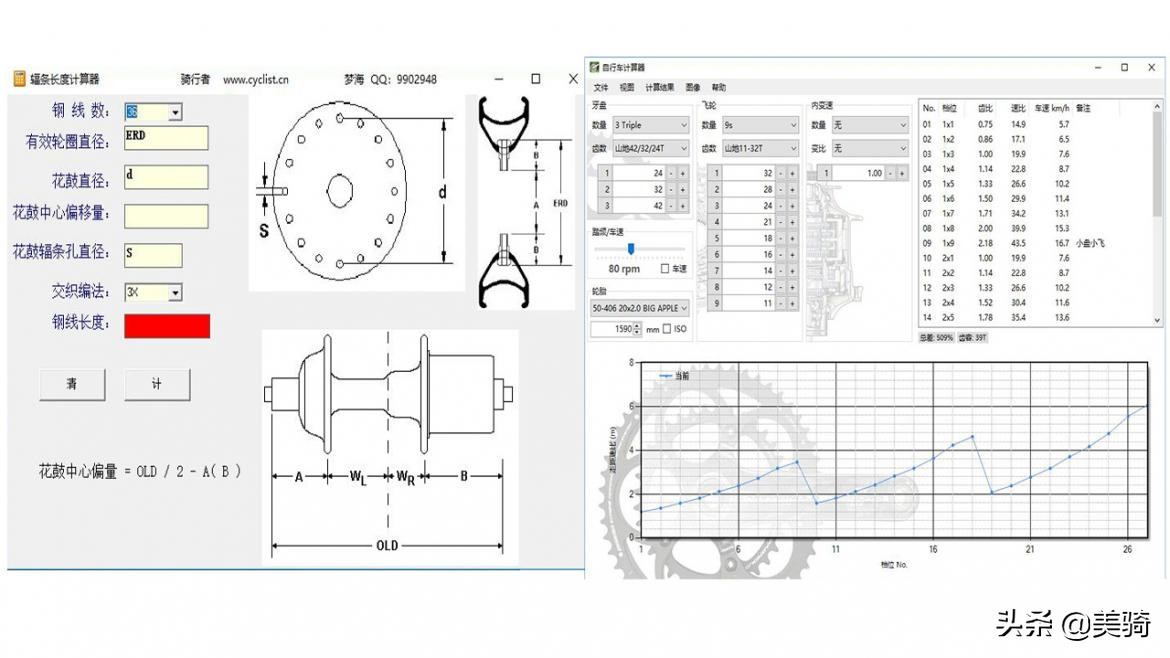Image resolution: width=1170 pixels, height=658 pixels.
Task: Open the 文件 menu
Action: pos(601,87)
